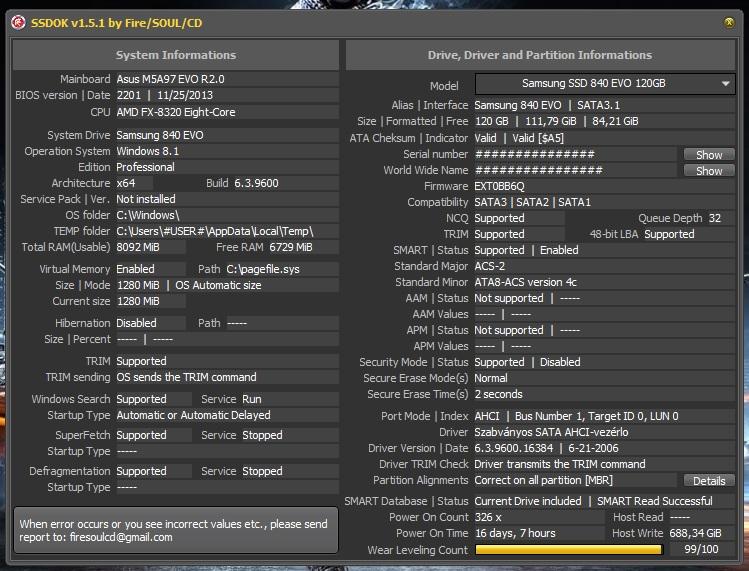The width and height of the screenshot is (749, 571).
Task: Click Correct on all partition [MBR] text
Action: [544, 480]
